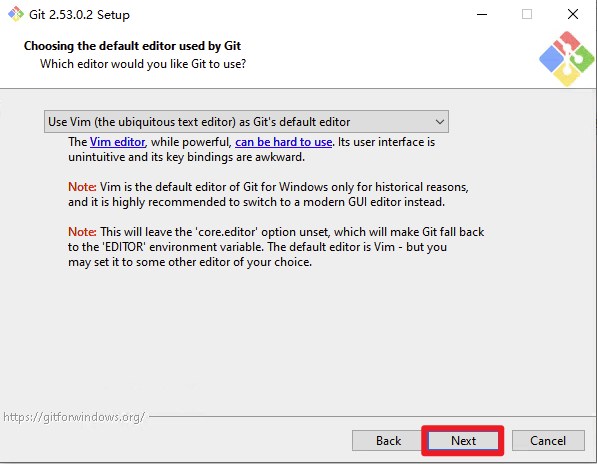Follow the 'can be hard to use' link
597x464 pixels.
(x=284, y=142)
